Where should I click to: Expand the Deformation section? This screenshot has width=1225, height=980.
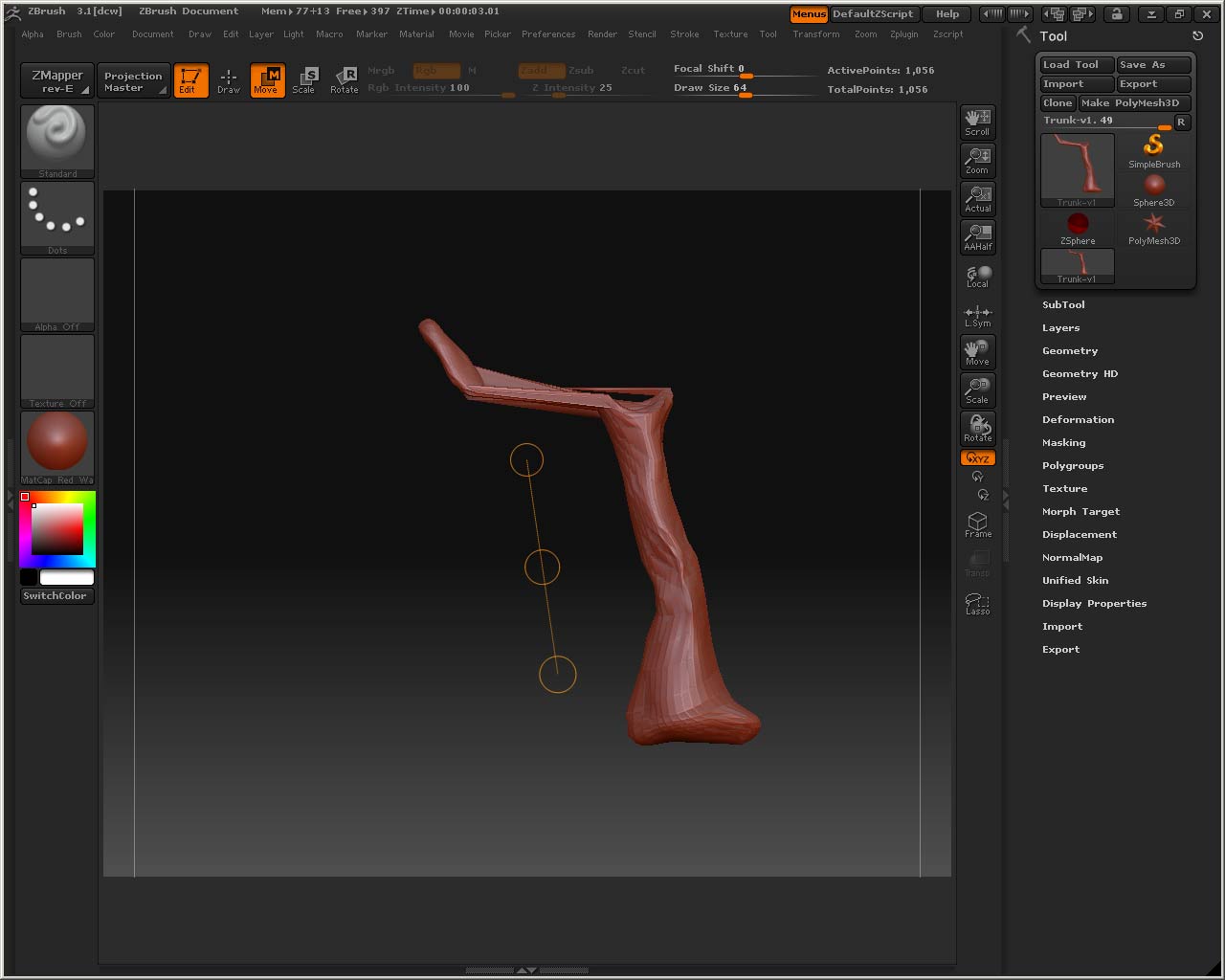pos(1078,420)
